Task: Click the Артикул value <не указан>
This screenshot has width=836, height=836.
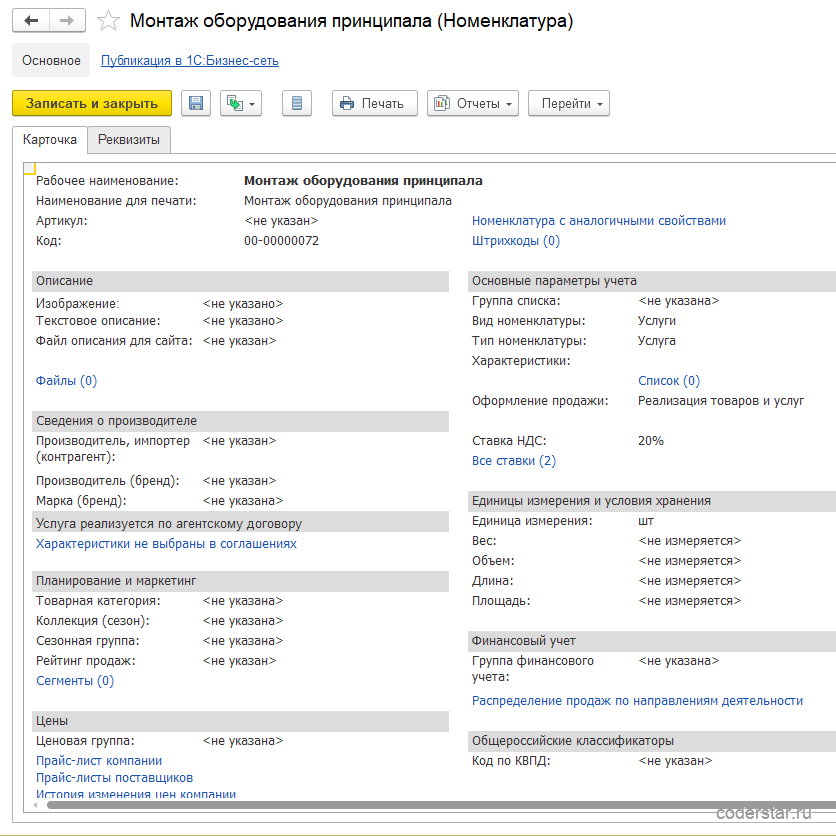Action: point(281,221)
